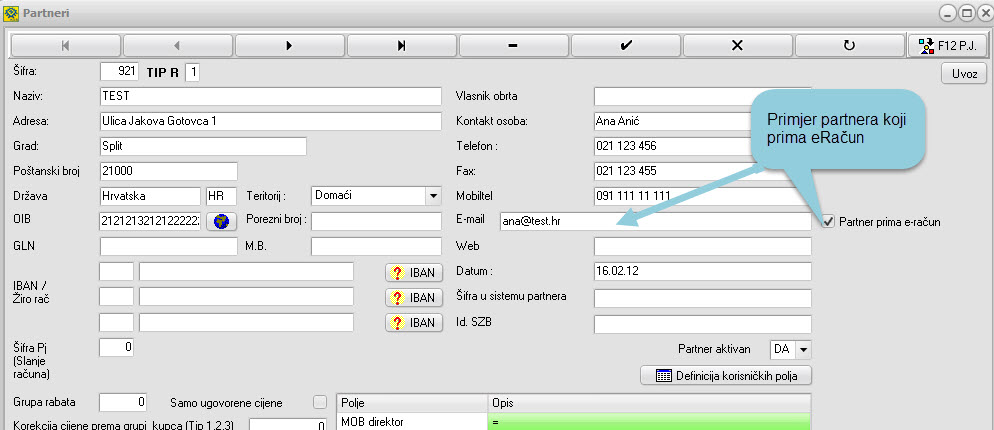Refresh data with circular arrow button

[849, 46]
